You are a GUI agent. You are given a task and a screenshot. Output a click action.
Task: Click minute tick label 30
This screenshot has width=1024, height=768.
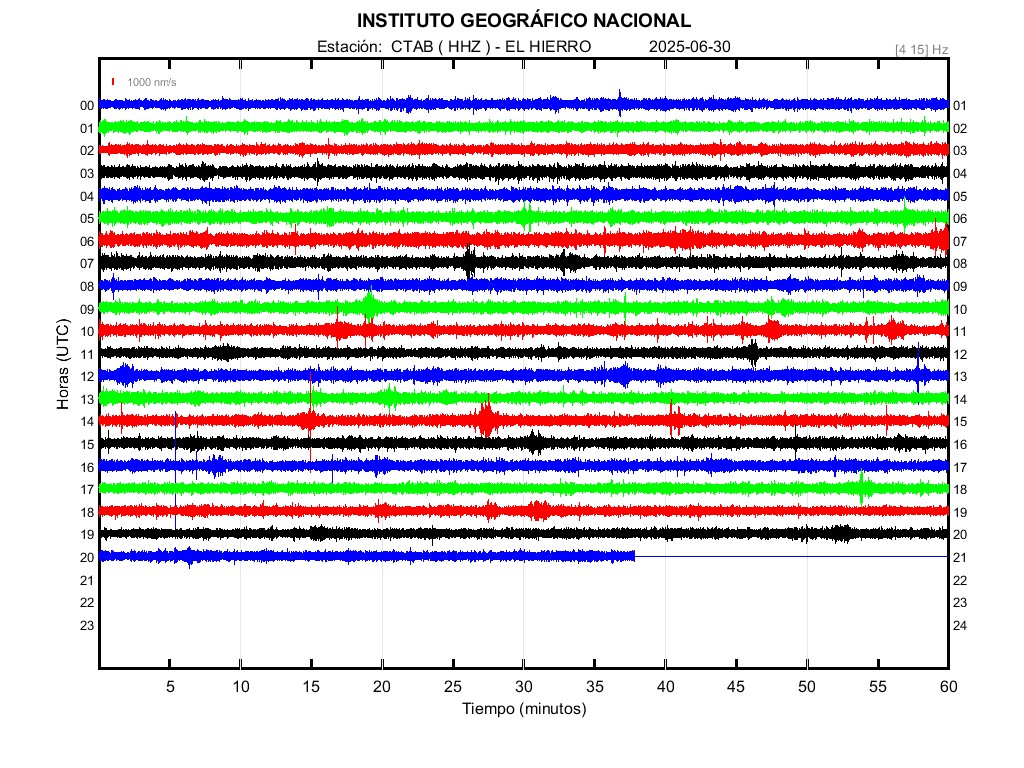point(524,686)
